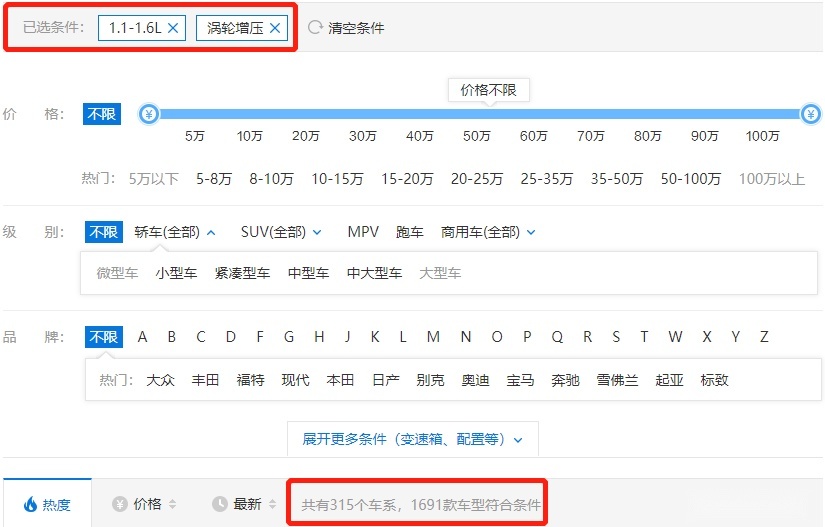Choose the 奔驰 hot brand
The height and width of the screenshot is (527, 825).
click(x=566, y=380)
